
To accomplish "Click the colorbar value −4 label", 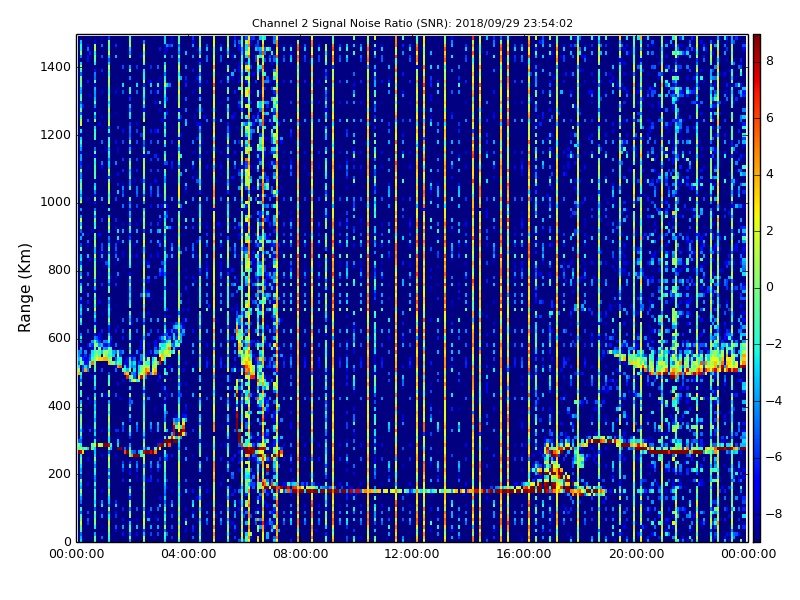I will tap(774, 401).
